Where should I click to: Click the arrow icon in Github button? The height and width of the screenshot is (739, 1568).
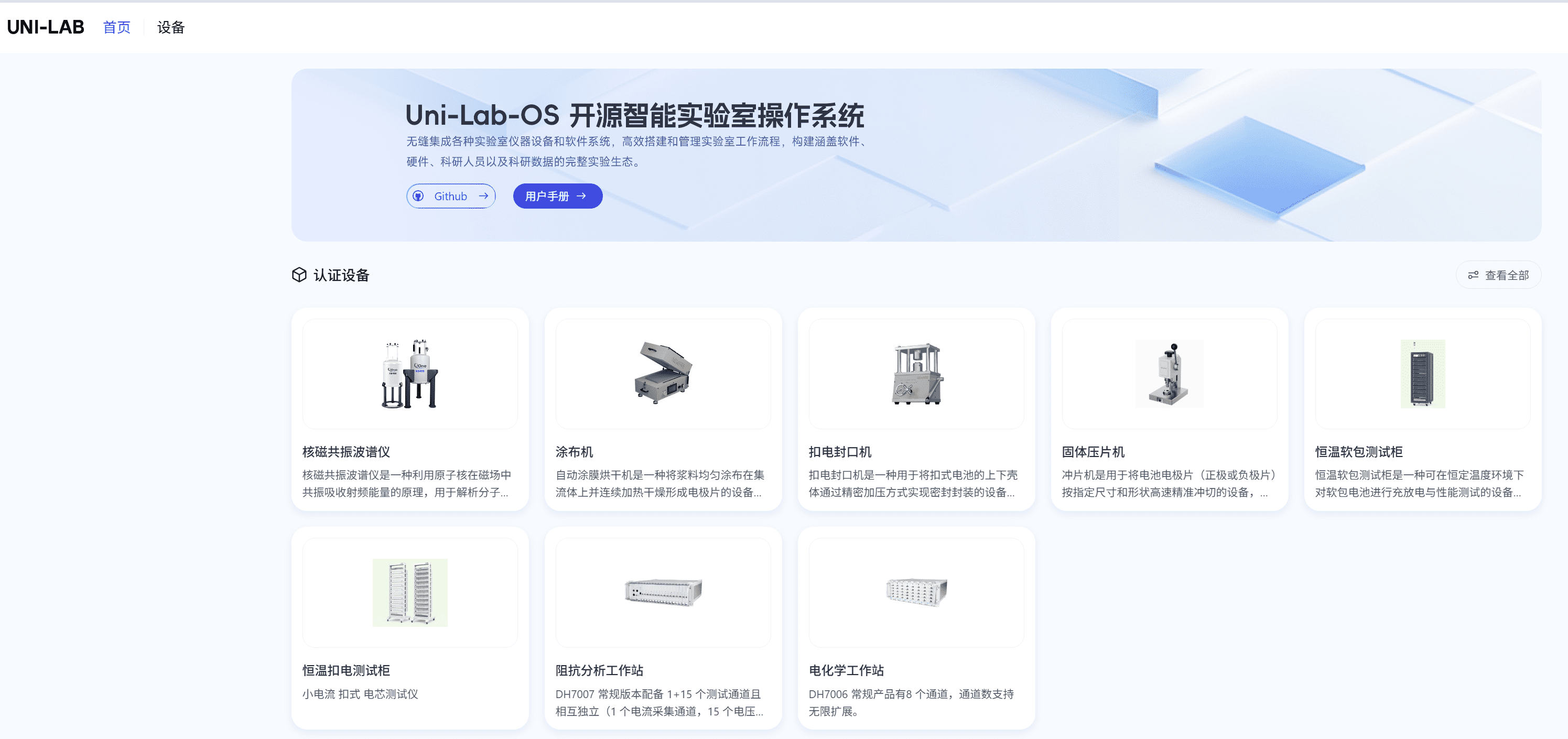point(483,196)
